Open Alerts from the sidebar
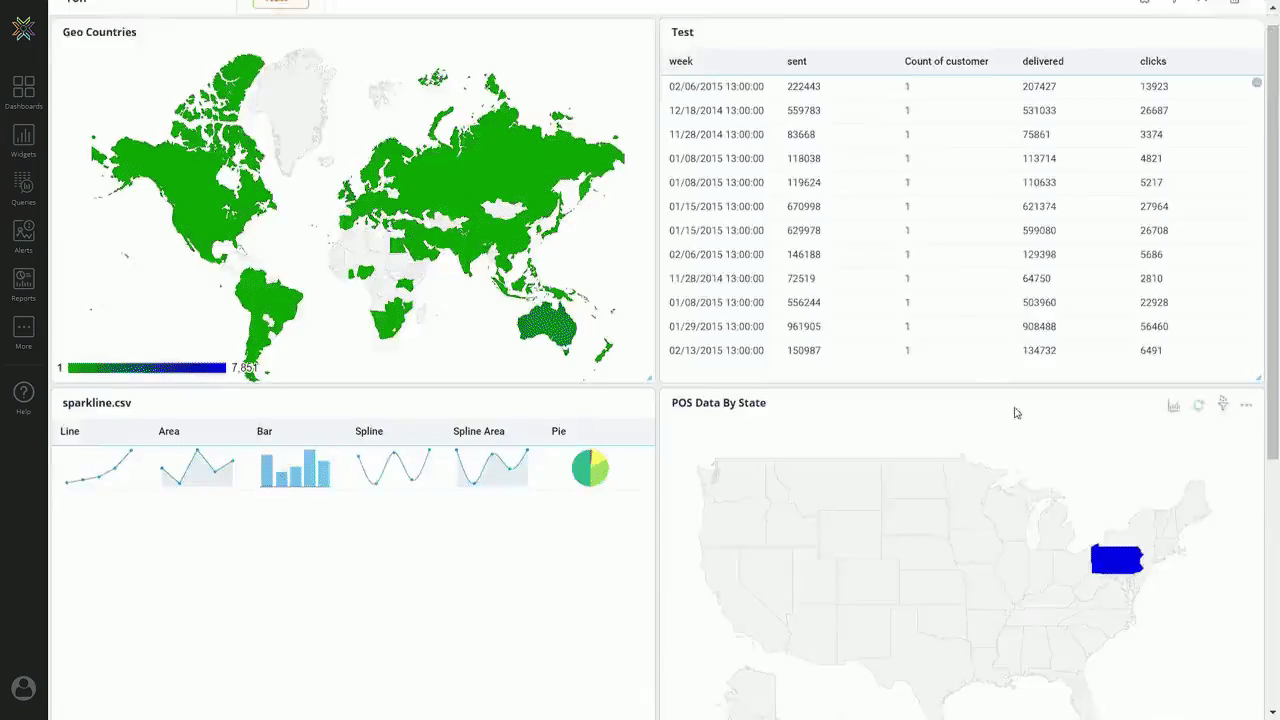 23,235
